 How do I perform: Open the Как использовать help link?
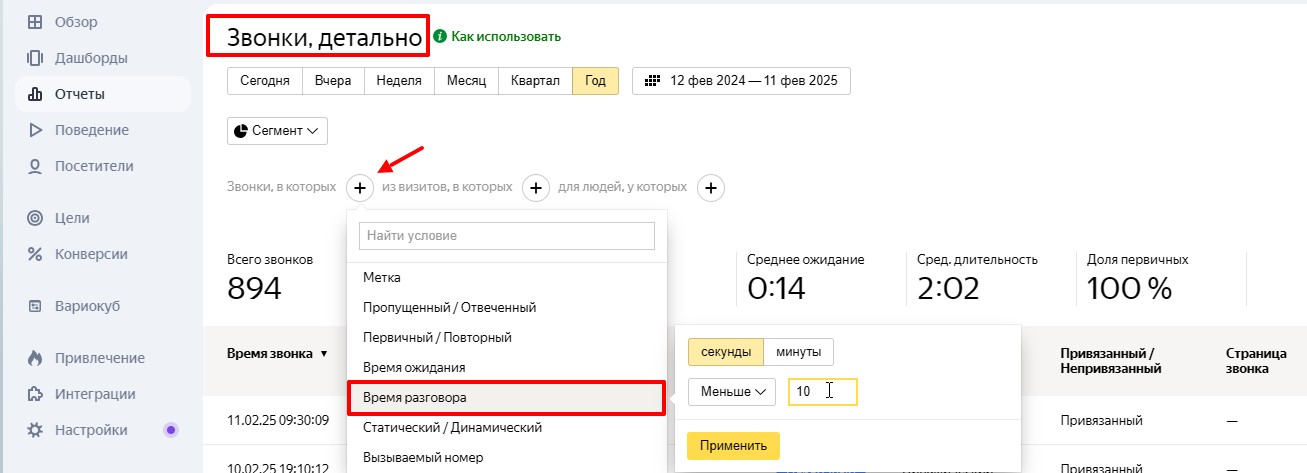(498, 37)
